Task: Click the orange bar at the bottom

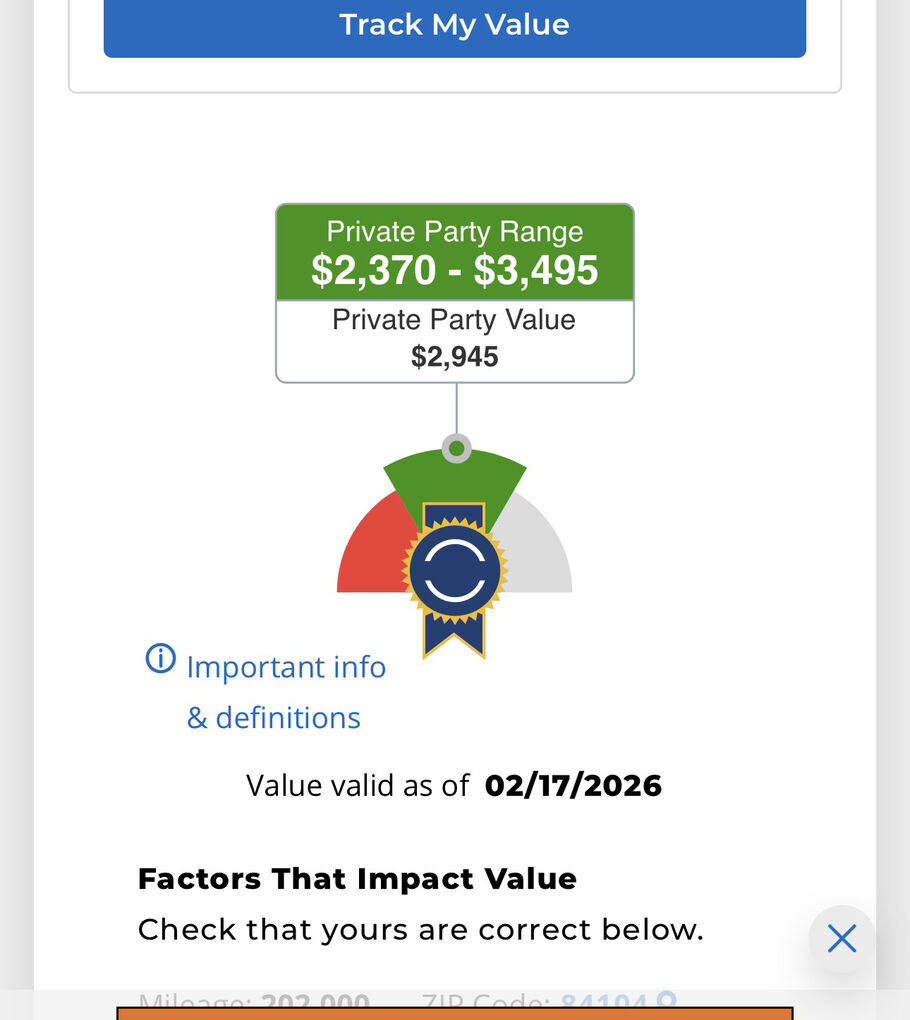Action: 455,1013
